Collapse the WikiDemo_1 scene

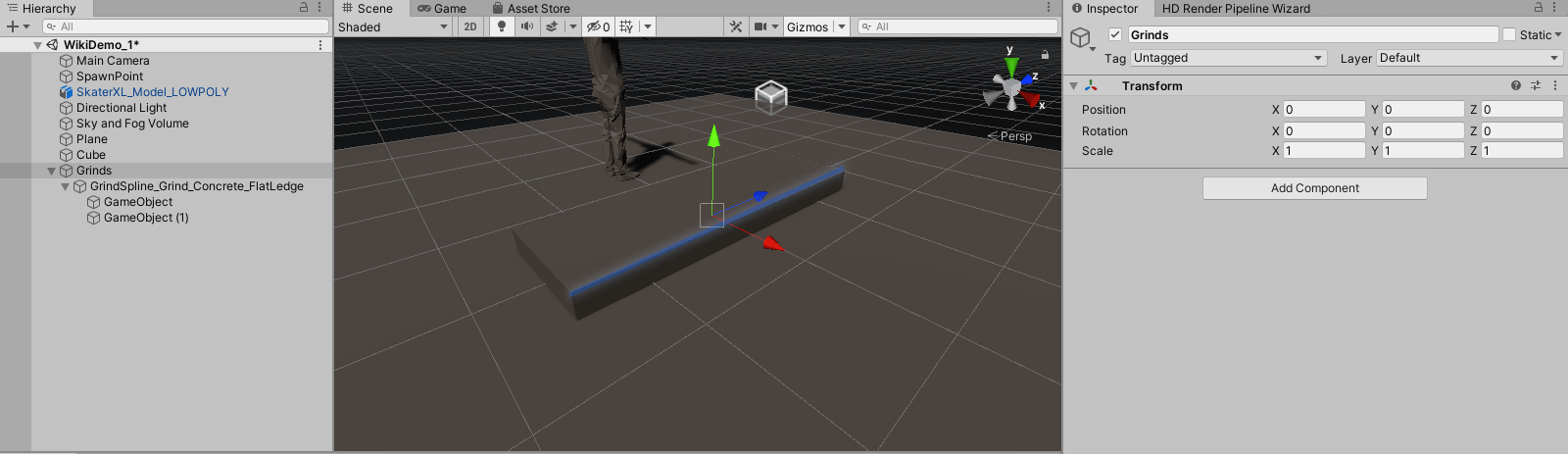(x=37, y=45)
